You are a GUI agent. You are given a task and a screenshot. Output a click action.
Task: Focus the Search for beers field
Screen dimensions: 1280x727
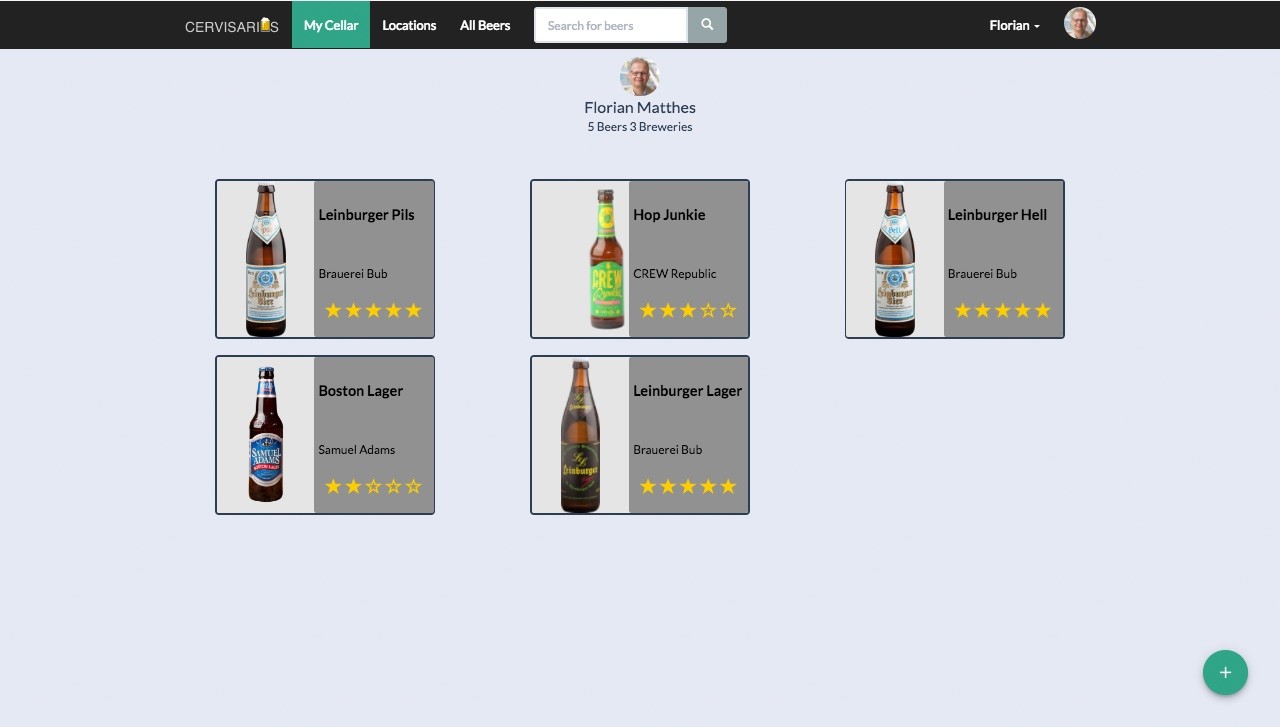tap(611, 25)
